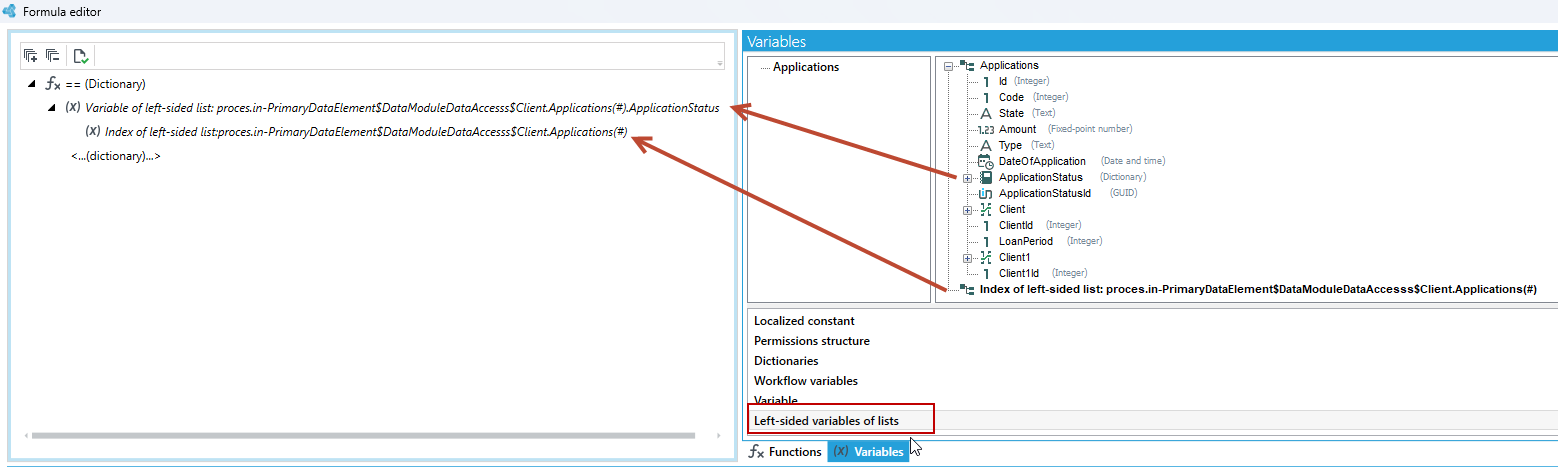Expand the Client1 node
This screenshot has height=467, width=1558.
967,258
